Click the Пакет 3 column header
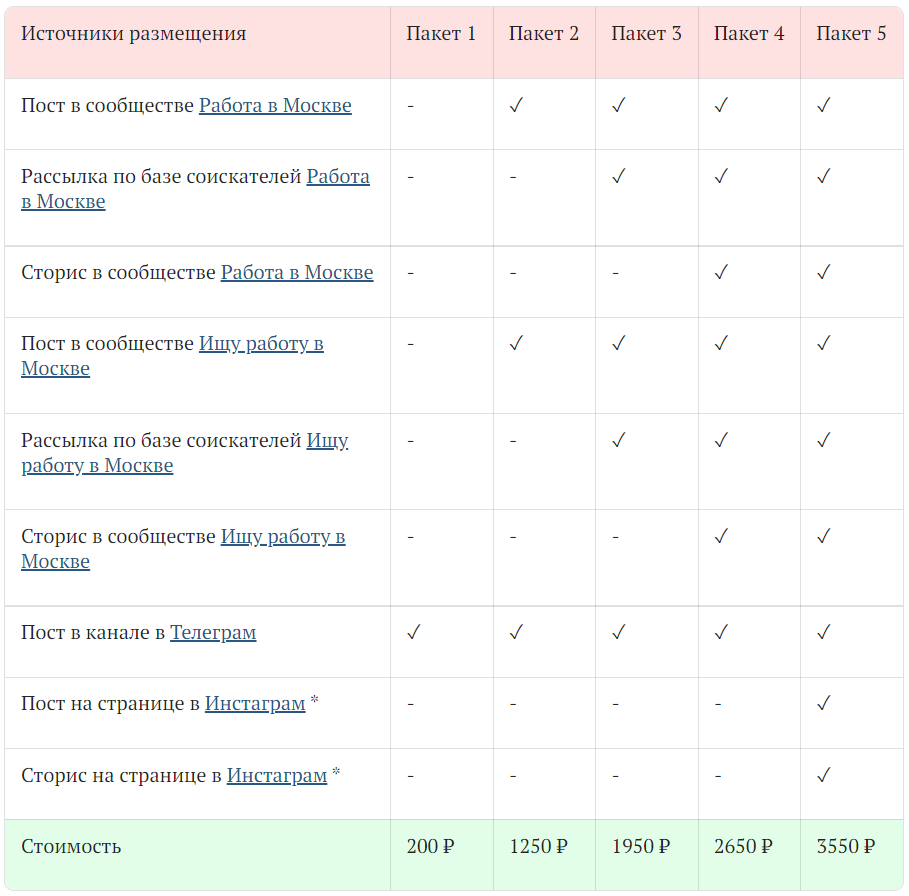The height and width of the screenshot is (896, 909). pos(646,34)
